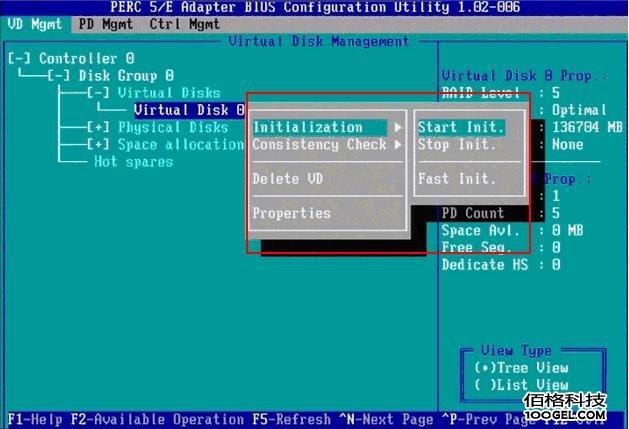
Task: Open the PD Mgmt tab
Action: pyautogui.click(x=106, y=25)
